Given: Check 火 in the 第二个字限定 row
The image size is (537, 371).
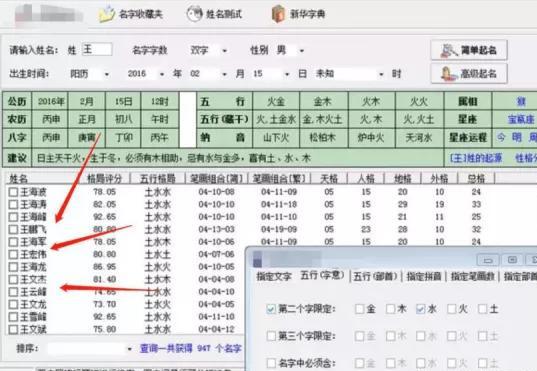Looking at the screenshot, I should coord(452,309).
